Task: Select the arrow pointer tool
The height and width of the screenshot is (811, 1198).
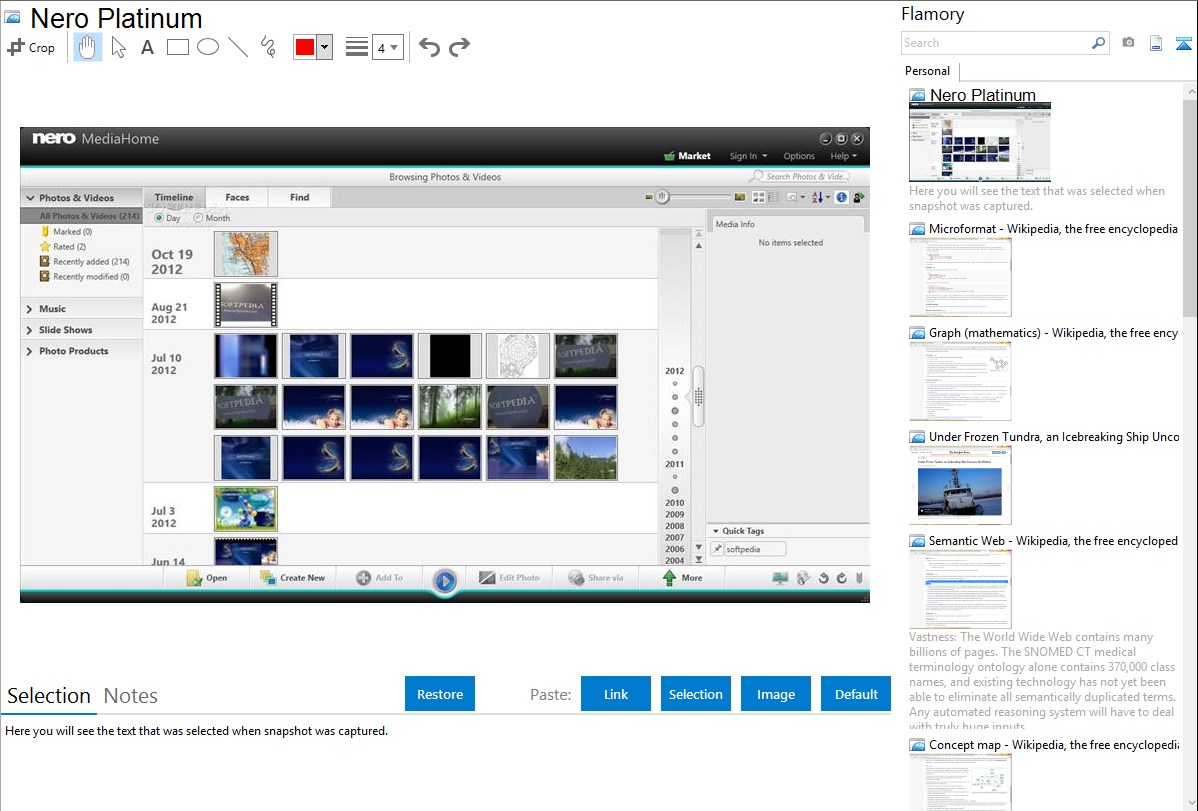Action: point(118,47)
